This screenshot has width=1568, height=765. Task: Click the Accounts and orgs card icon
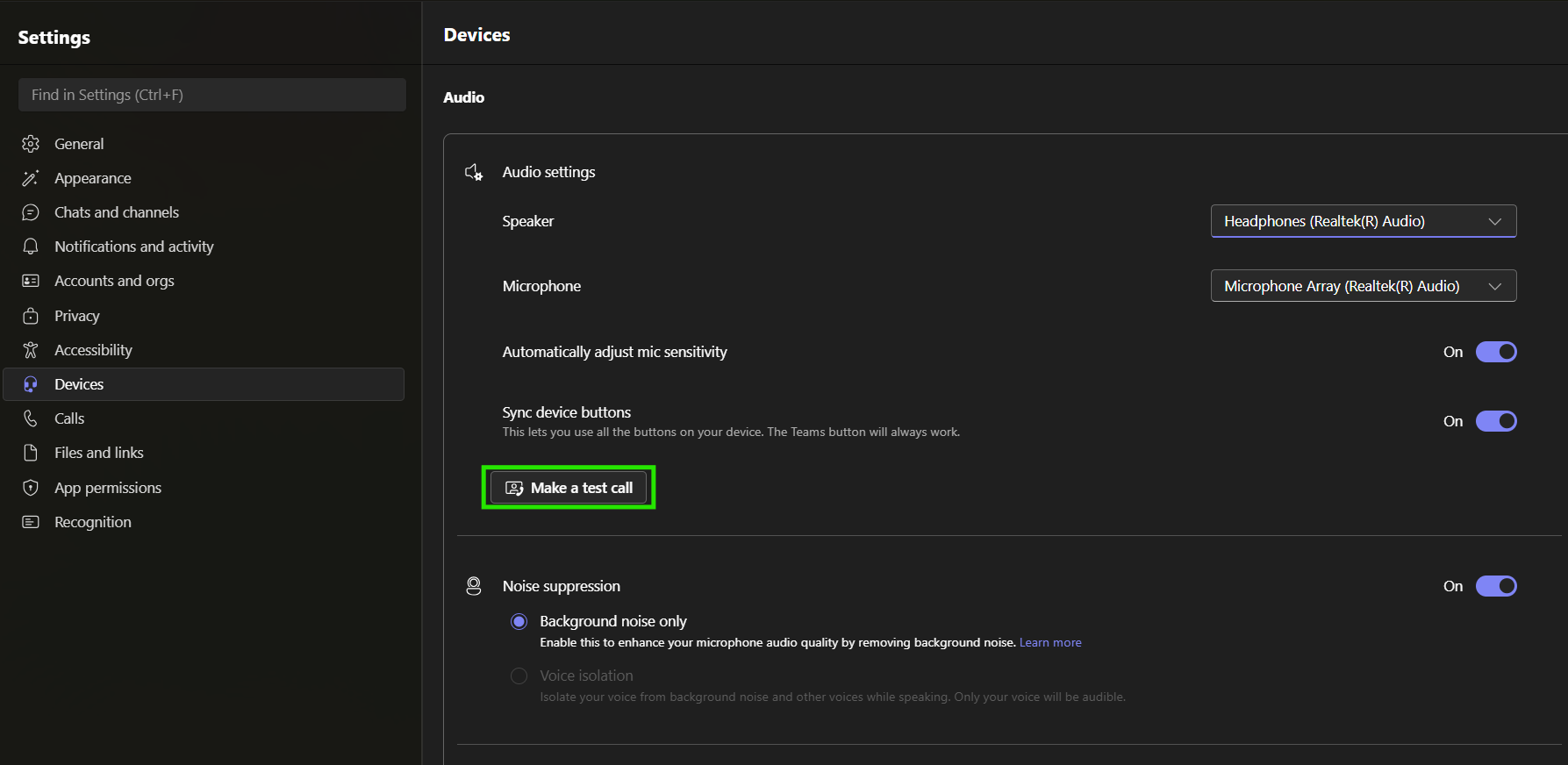point(31,281)
